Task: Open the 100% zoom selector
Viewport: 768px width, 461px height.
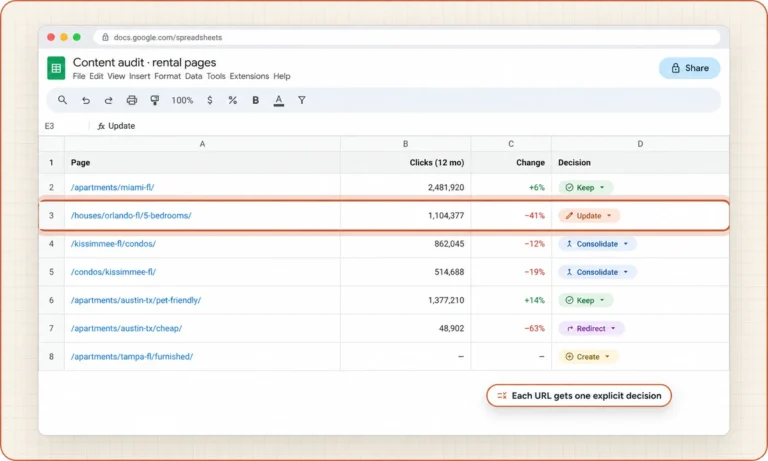Action: (x=182, y=100)
